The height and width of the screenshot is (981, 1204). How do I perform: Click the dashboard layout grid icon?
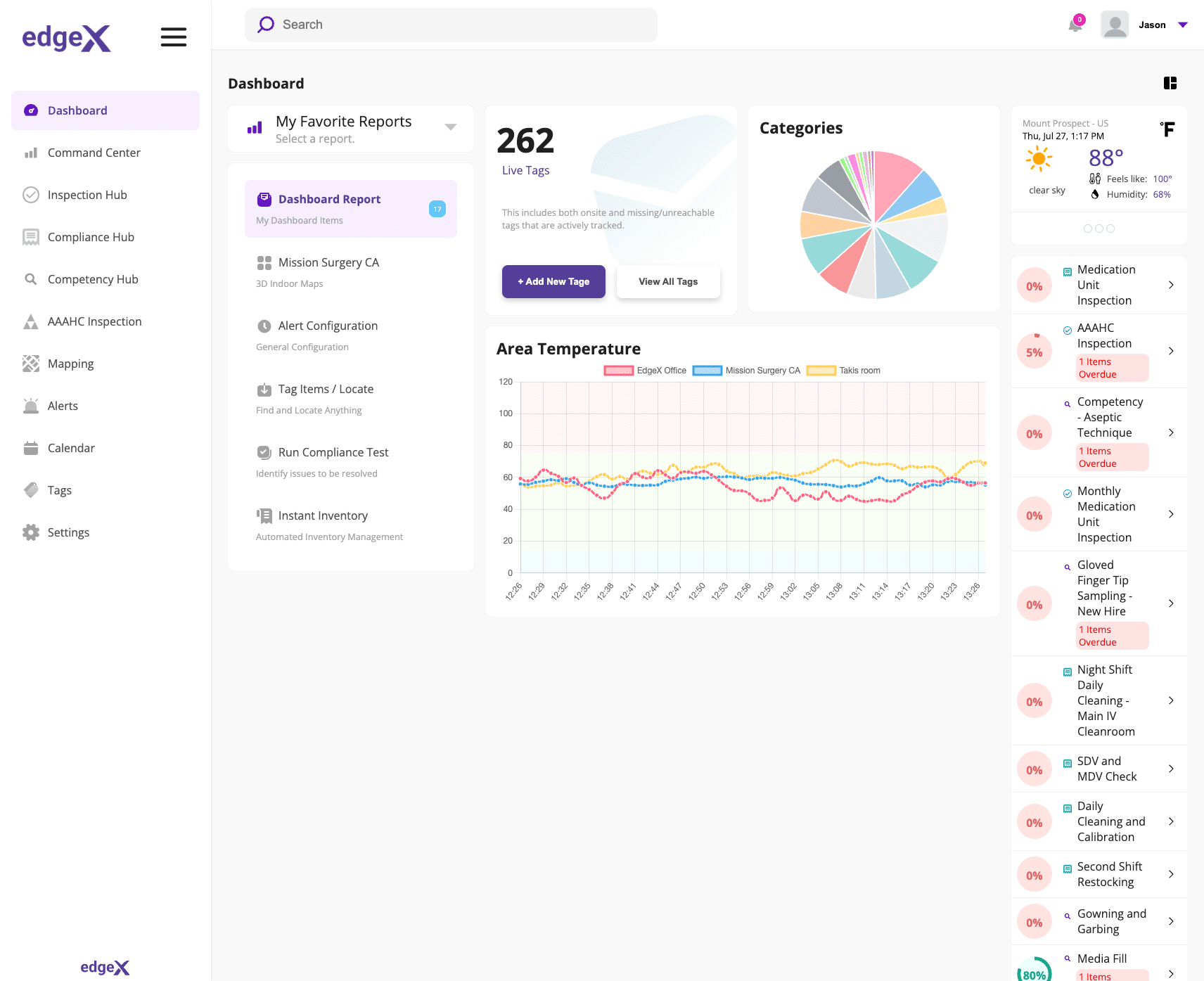(1170, 83)
